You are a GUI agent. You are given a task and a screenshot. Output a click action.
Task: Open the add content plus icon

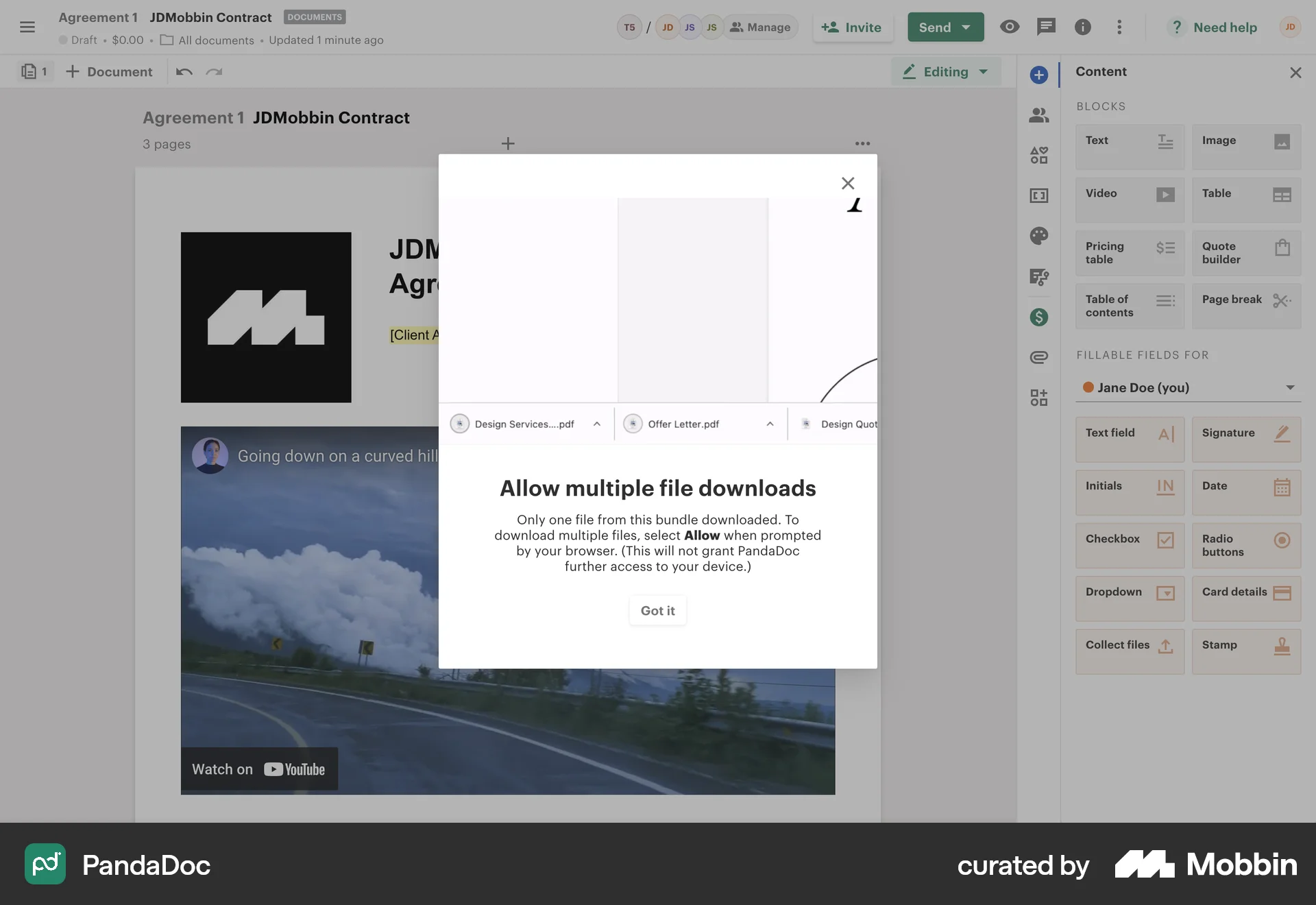(x=1038, y=75)
